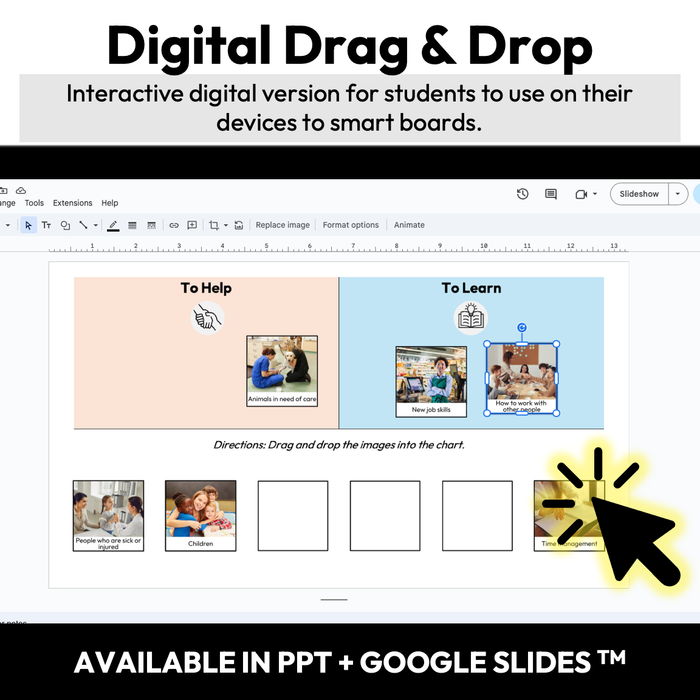Select the line tool
Screen dimensions: 700x700
coord(83,225)
